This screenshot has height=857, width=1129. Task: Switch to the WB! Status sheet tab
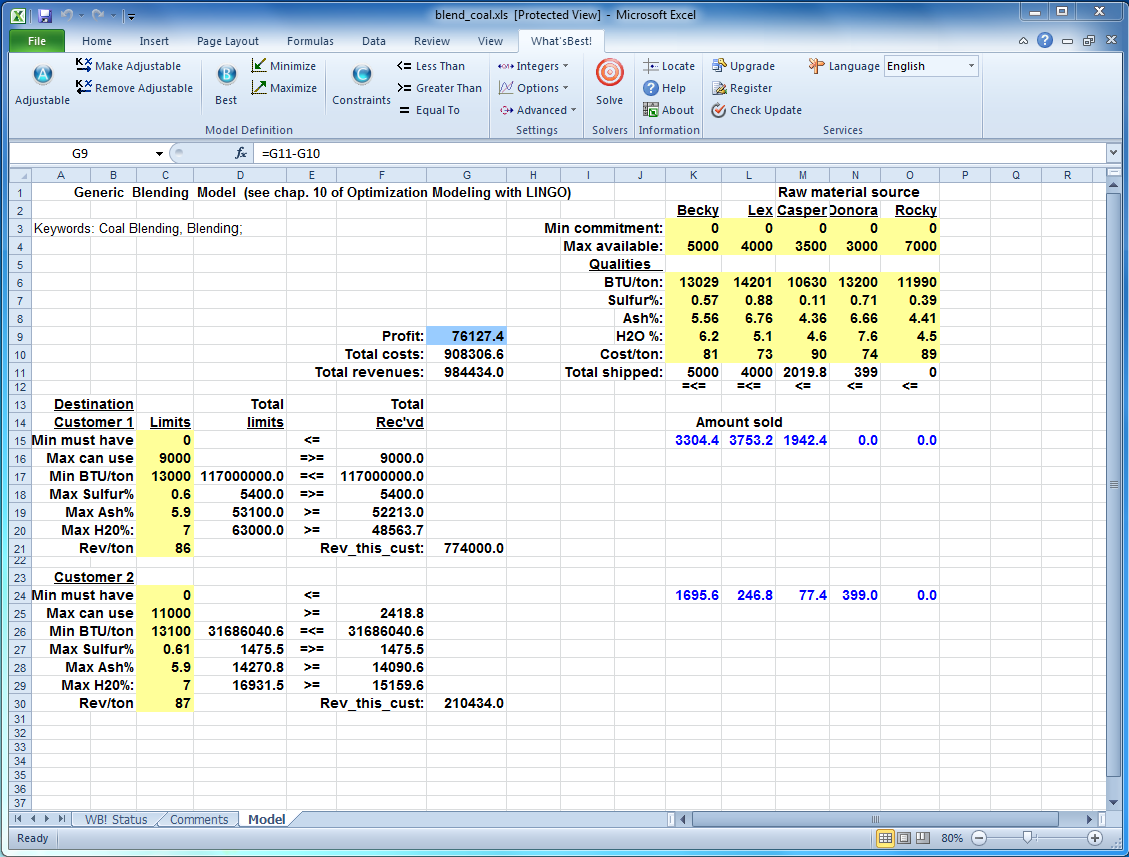click(116, 819)
